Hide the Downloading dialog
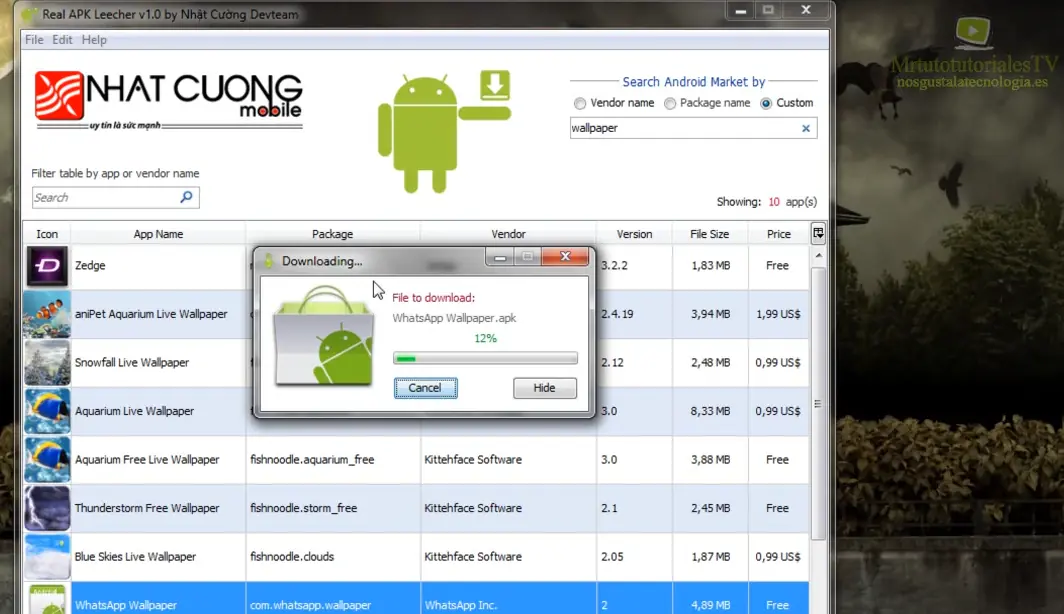This screenshot has width=1064, height=614. pyautogui.click(x=544, y=388)
